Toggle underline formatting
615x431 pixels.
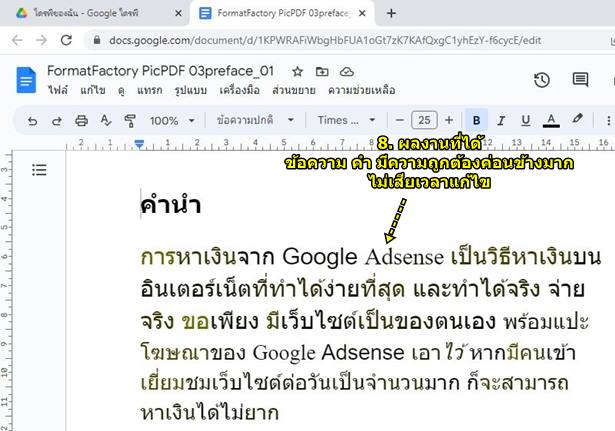[526, 120]
